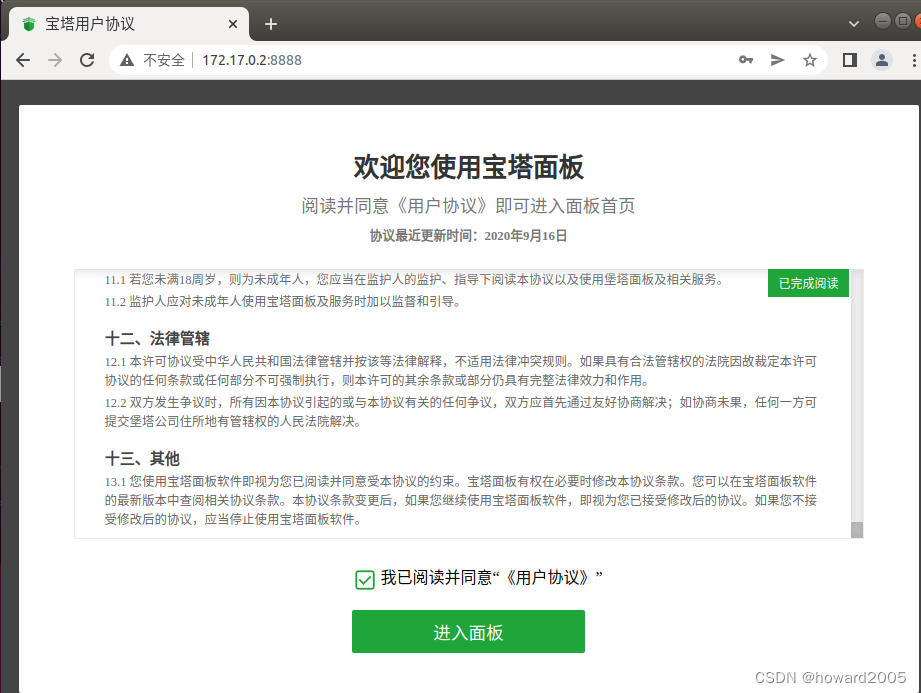The height and width of the screenshot is (693, 921).
Task: Reload the page with the refresh icon
Action: (x=87, y=60)
